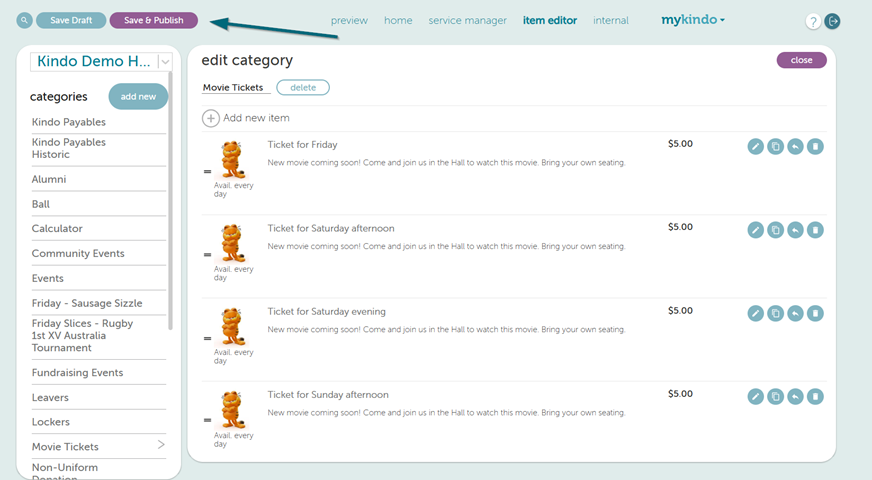The image size is (872, 480).
Task: Delete the Ticket for Saturday evening item
Action: pyautogui.click(x=815, y=314)
